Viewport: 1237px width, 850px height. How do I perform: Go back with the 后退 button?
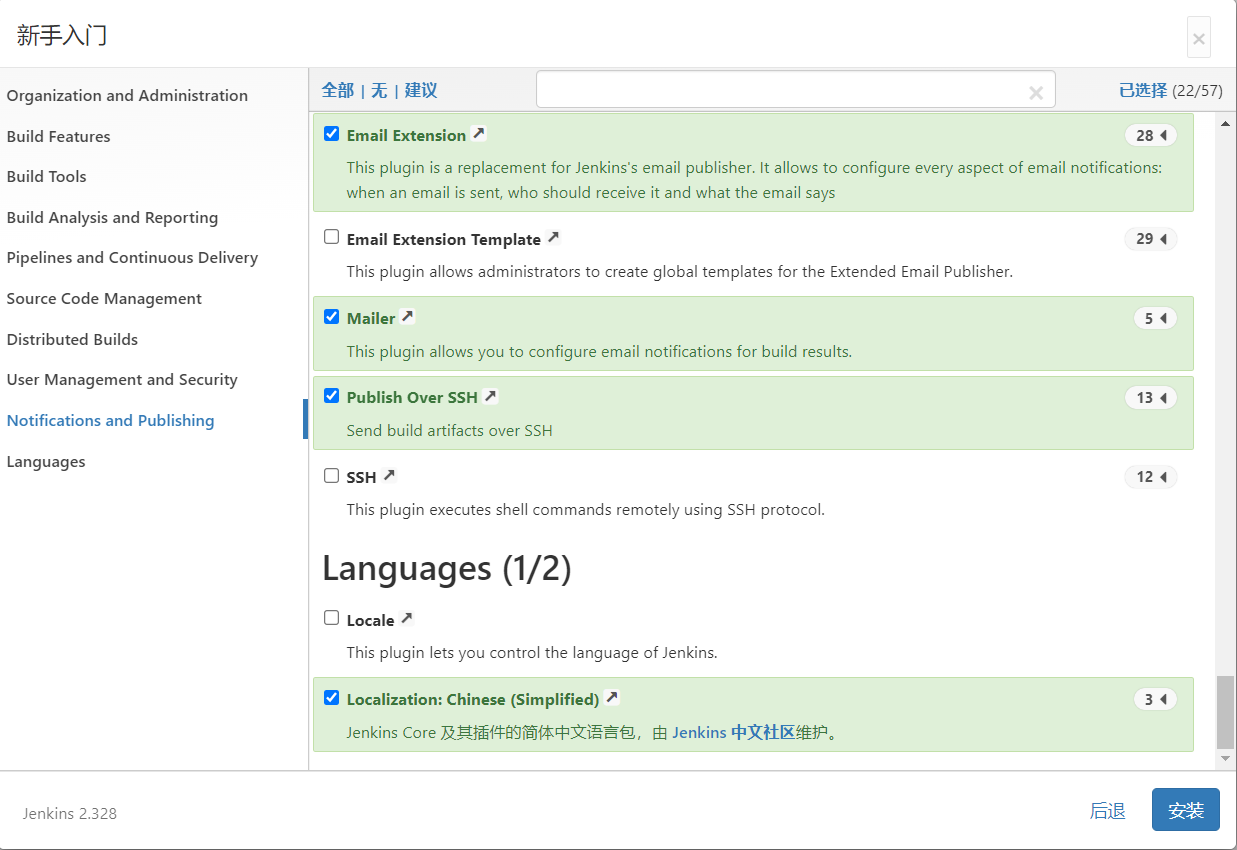pos(1107,810)
